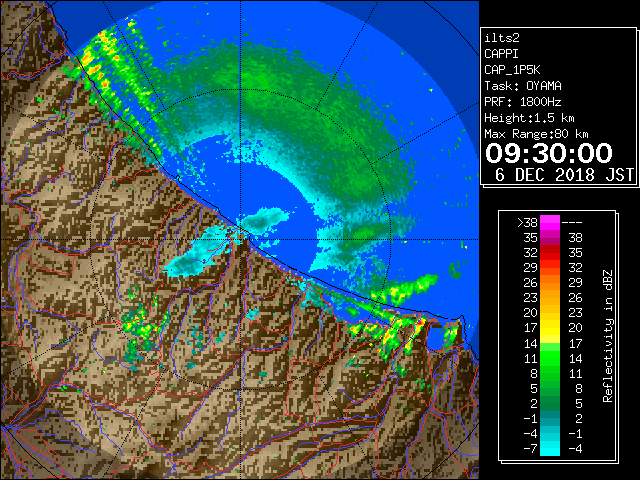Image resolution: width=640 pixels, height=480 pixels.
Task: Click the 'CAP_1P5K' text
Action: [512, 70]
